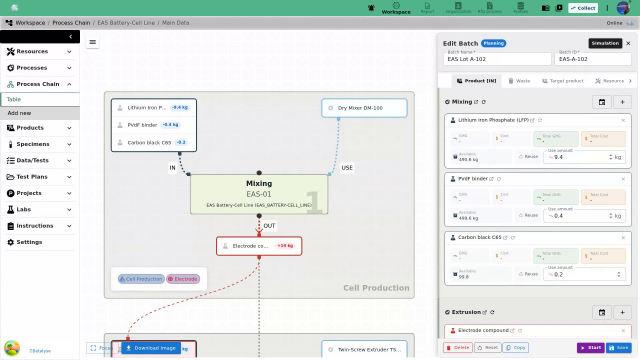Toggle Reuse for Lithium Iron Phosphate
640x360 pixels.
pos(528,157)
